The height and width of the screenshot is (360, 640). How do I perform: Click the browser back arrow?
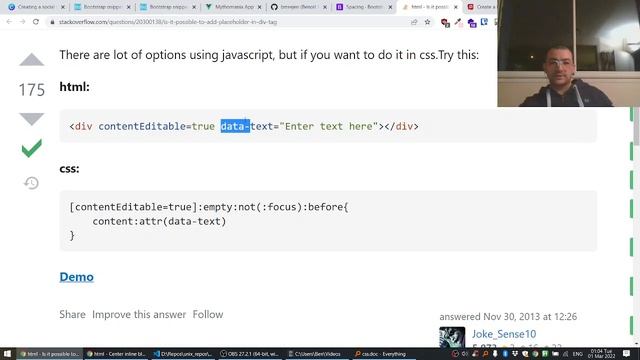point(9,22)
